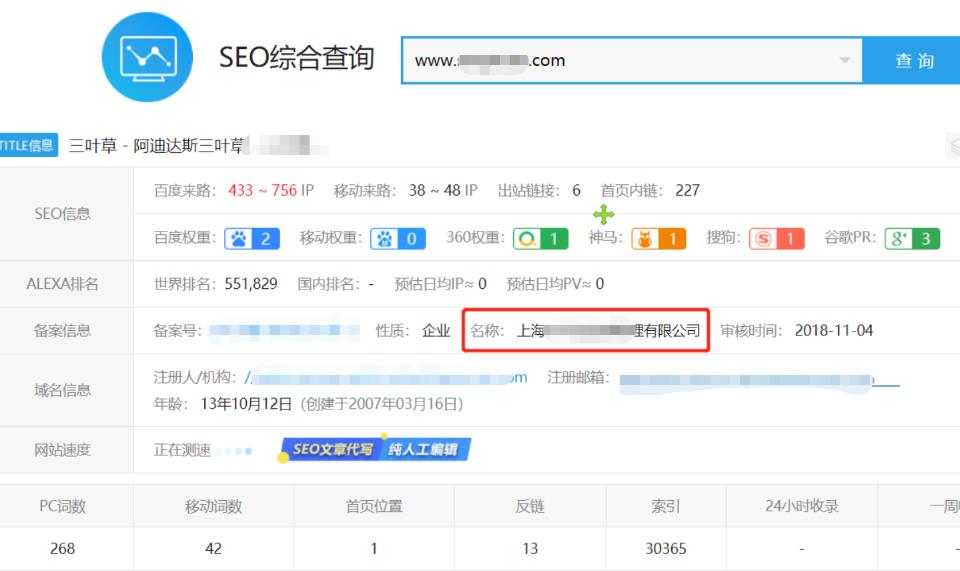Viewport: 960px width, 571px height.
Task: Click the SEO综合查询 chart logo icon
Action: pos(148,57)
